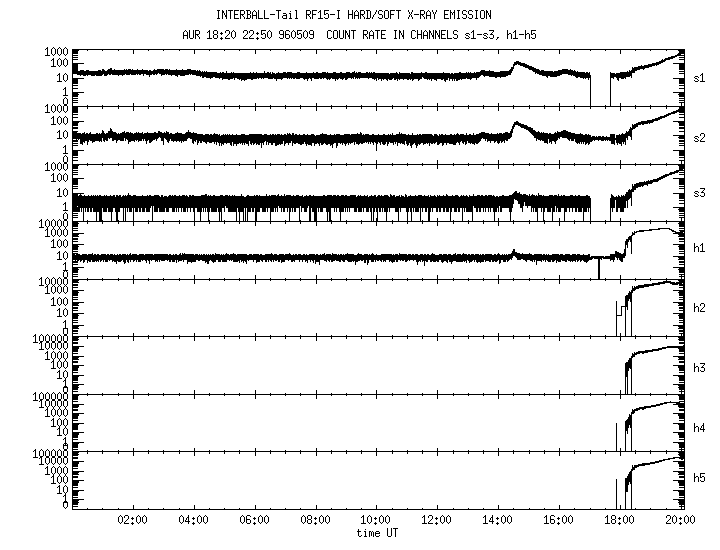Screen dimensions: 720x550
Task: Click the 20:00 time axis tick label
Action: (680, 520)
